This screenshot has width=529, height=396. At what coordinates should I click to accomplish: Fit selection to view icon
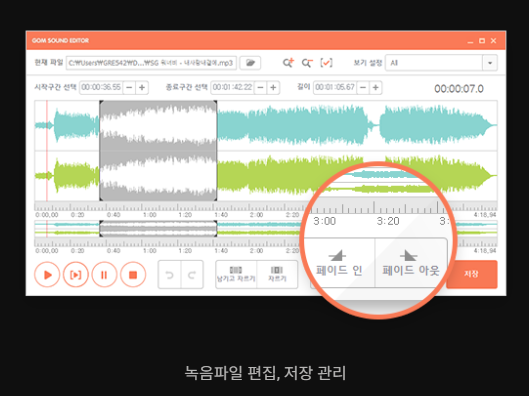(x=326, y=63)
